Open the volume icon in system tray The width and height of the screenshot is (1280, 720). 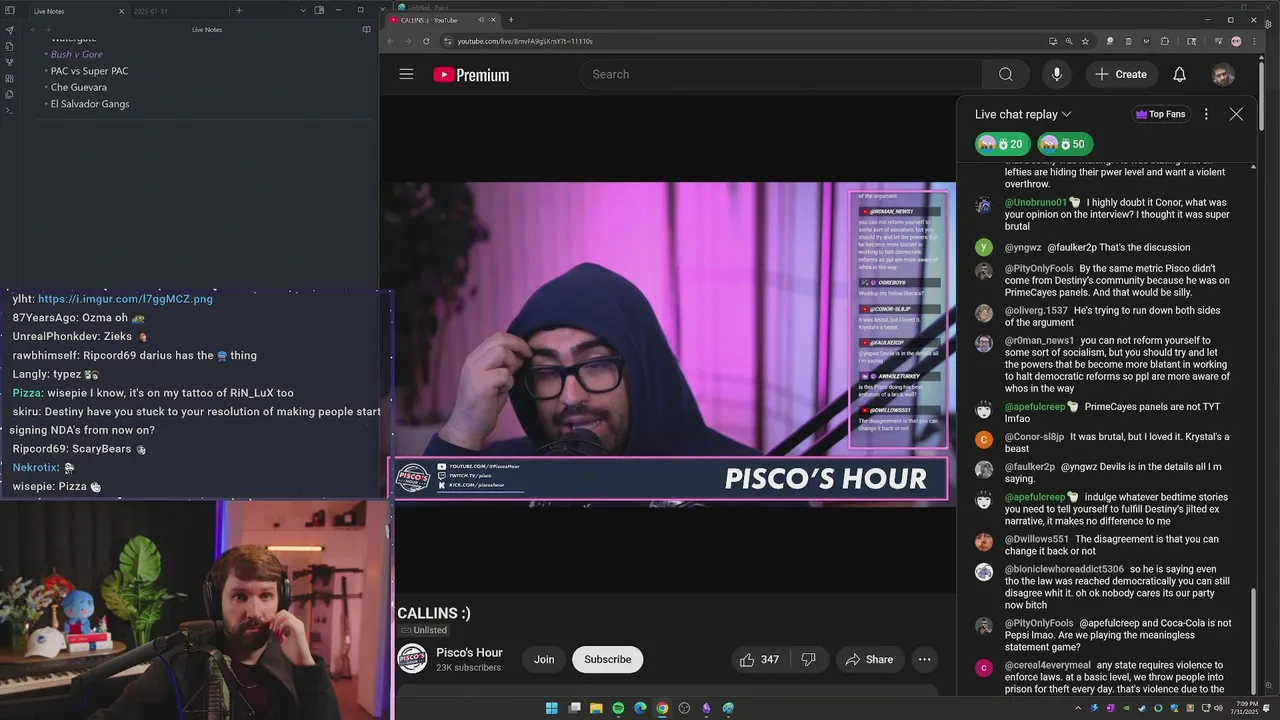(1218, 708)
